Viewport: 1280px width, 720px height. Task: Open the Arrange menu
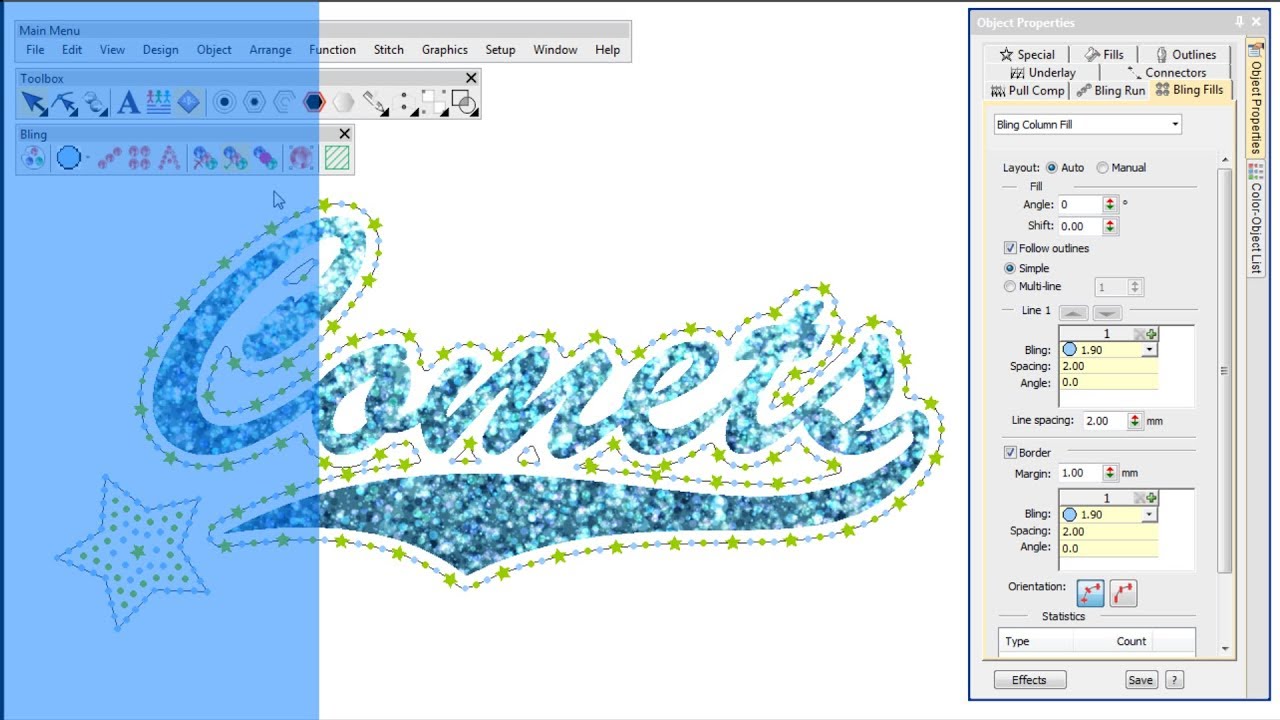pyautogui.click(x=270, y=50)
